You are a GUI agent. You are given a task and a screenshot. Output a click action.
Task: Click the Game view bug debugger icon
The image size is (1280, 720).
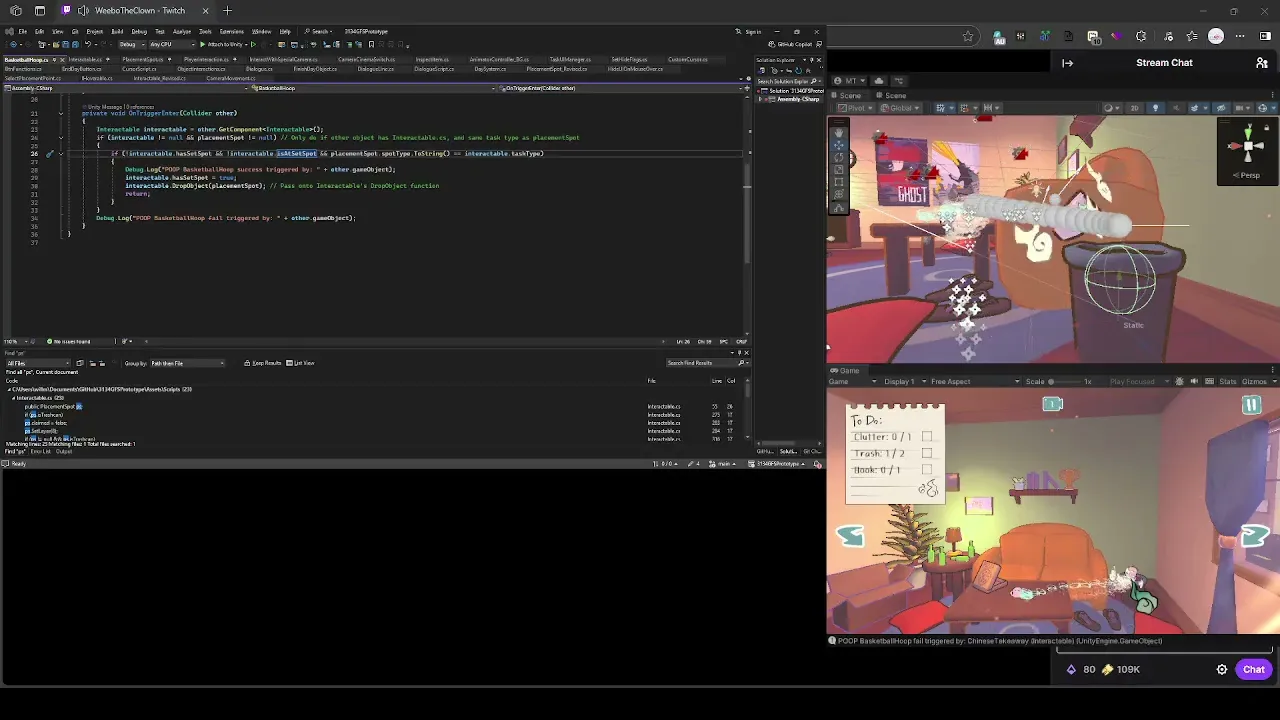tap(1179, 381)
